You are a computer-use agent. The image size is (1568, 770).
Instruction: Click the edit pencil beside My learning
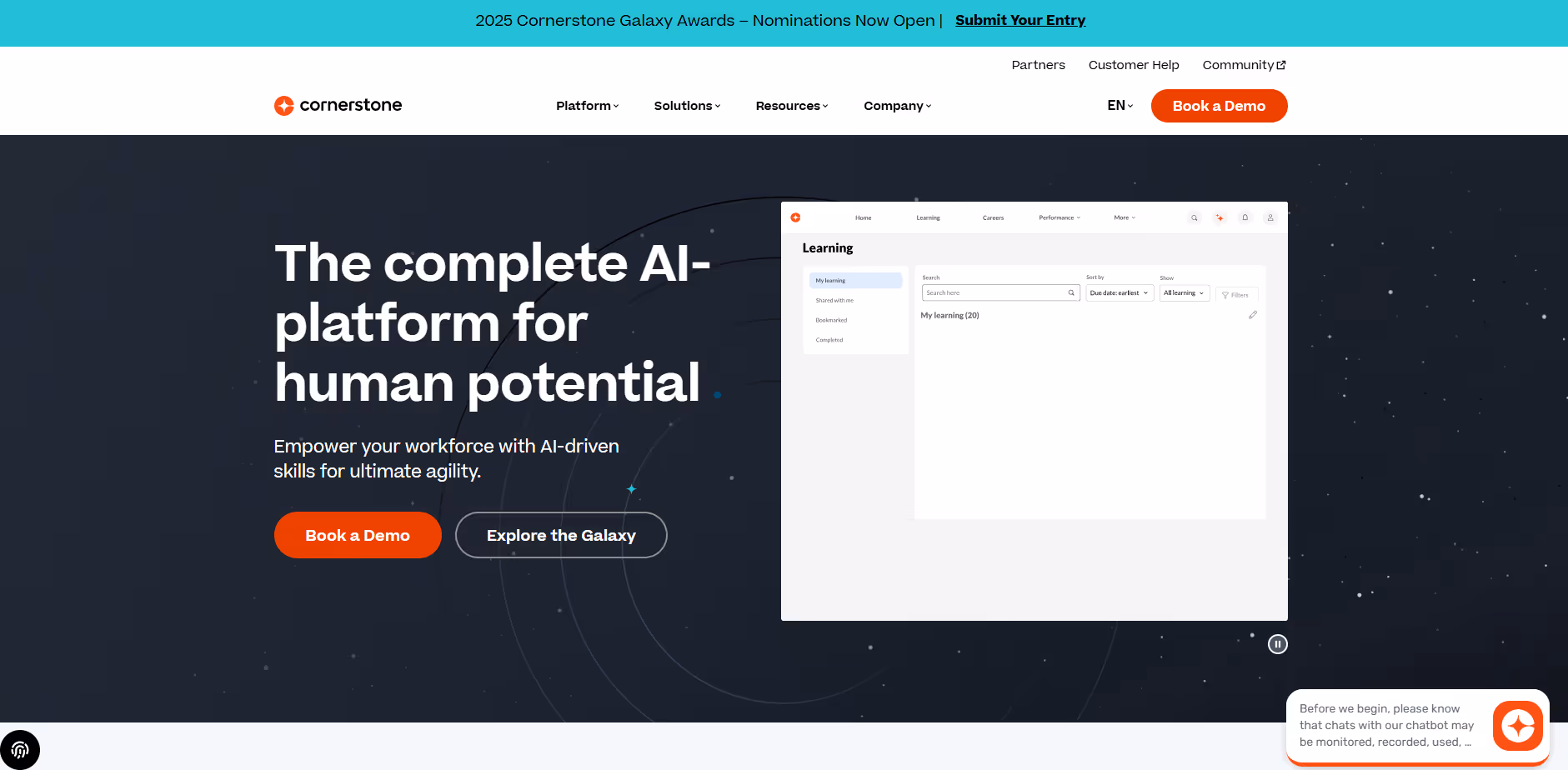(1252, 315)
